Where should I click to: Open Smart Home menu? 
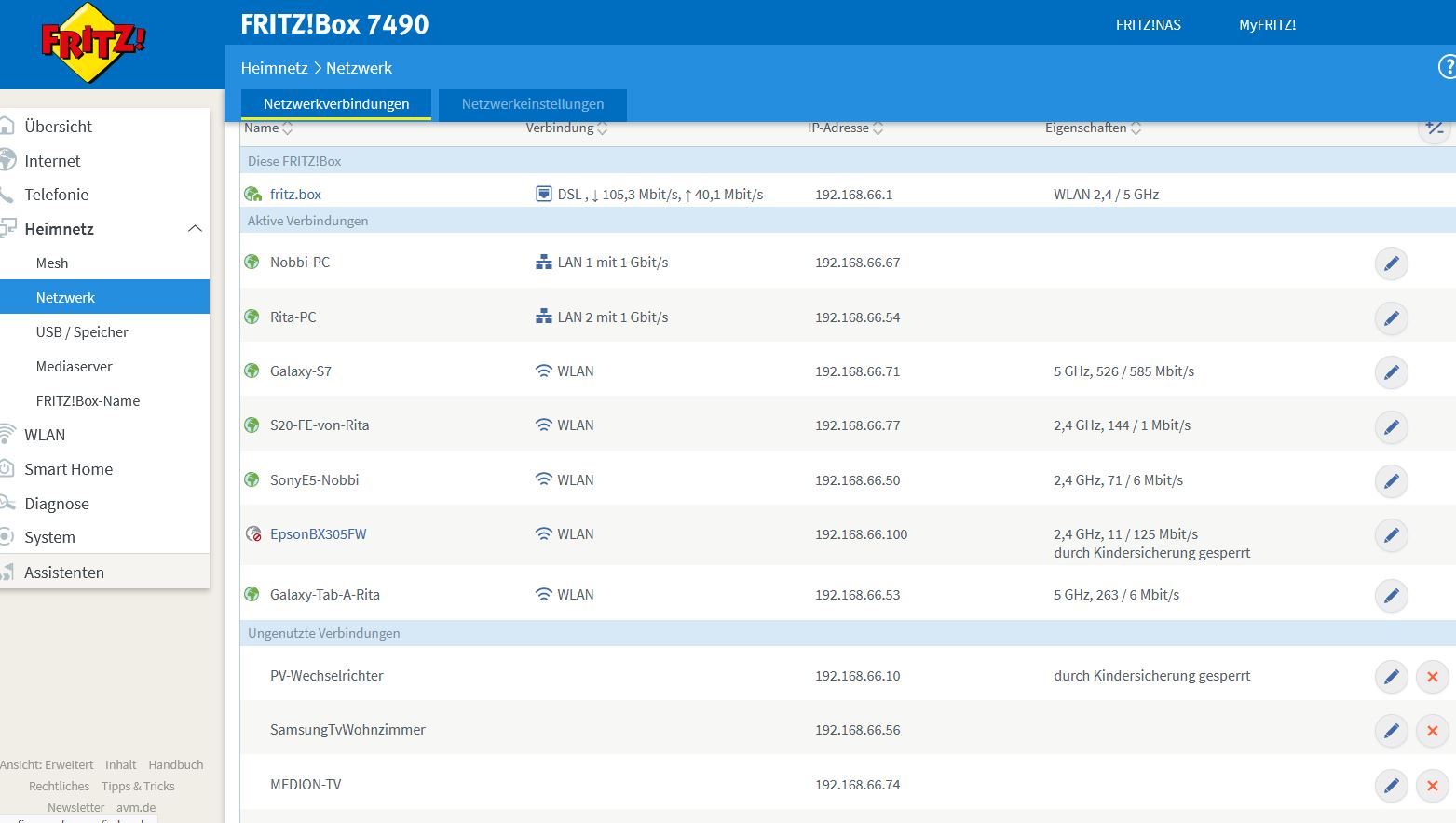(x=68, y=468)
